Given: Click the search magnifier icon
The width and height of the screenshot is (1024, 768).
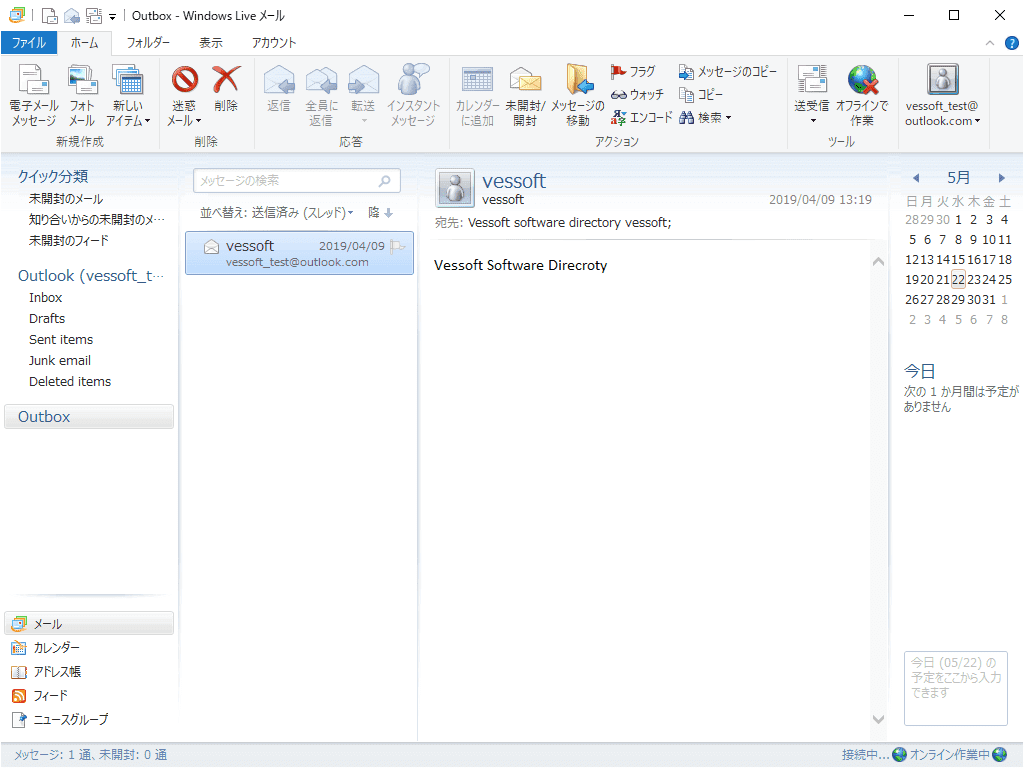Looking at the screenshot, I should coord(385,181).
